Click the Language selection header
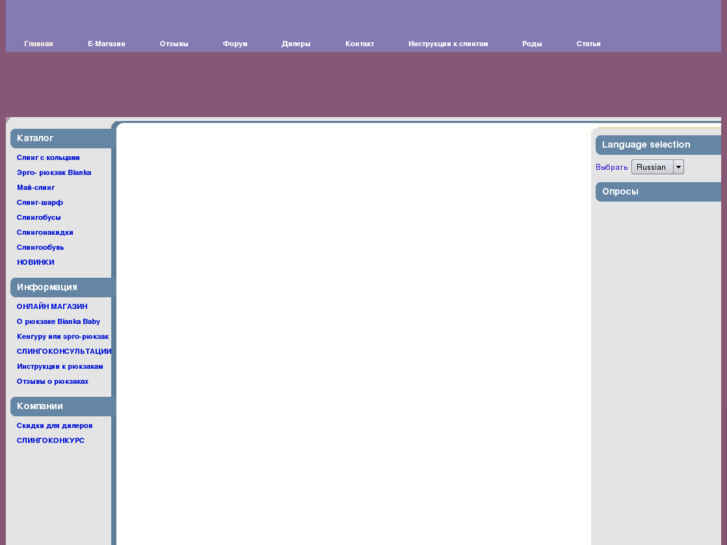This screenshot has height=545, width=727. point(658,145)
